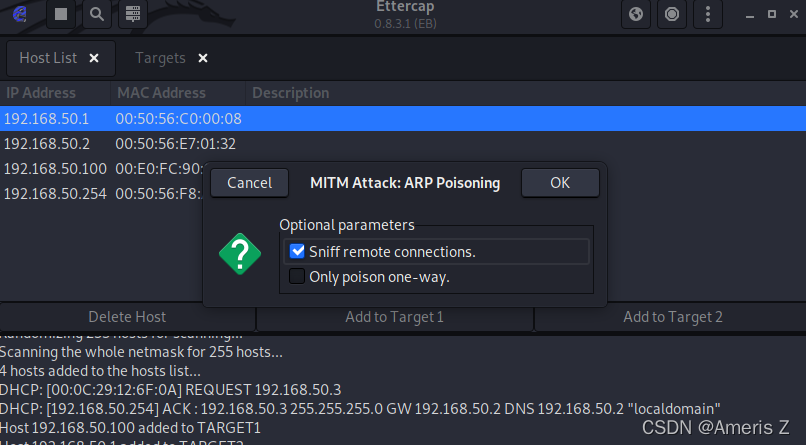Screen dimensions: 806x445
Task: Click the Ettercap logo icon
Action: point(20,14)
